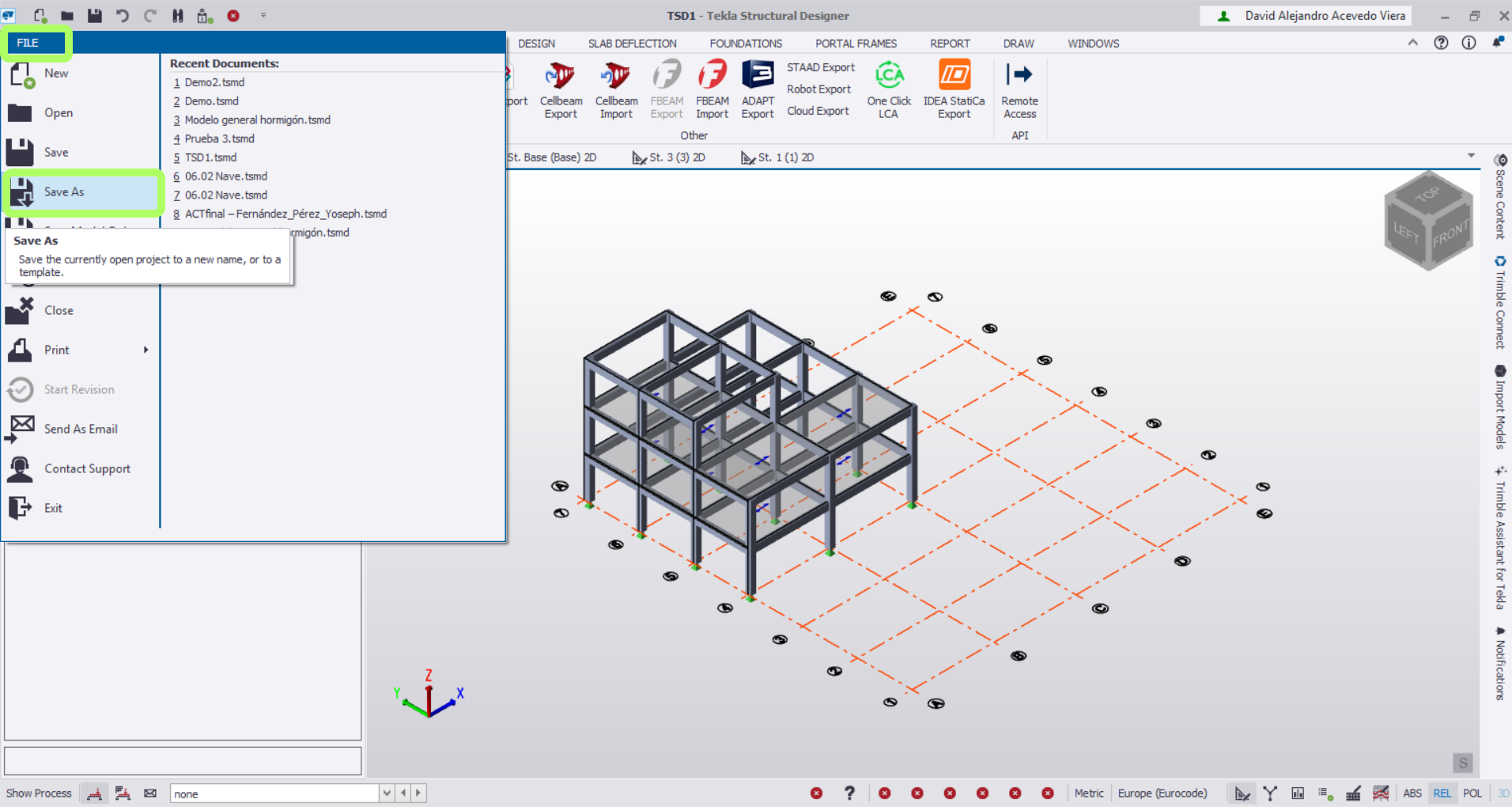
Task: Click the IDEA StatiCa Export icon
Action: (x=954, y=90)
